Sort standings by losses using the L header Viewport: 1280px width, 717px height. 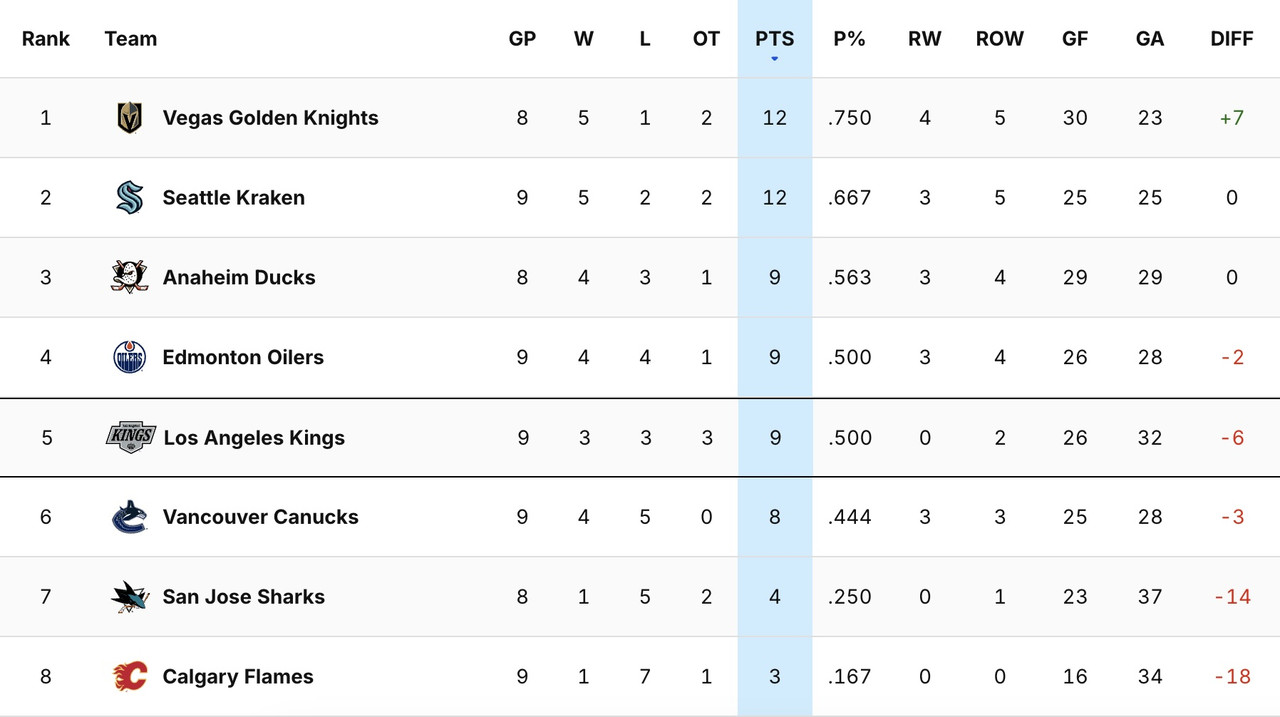645,38
